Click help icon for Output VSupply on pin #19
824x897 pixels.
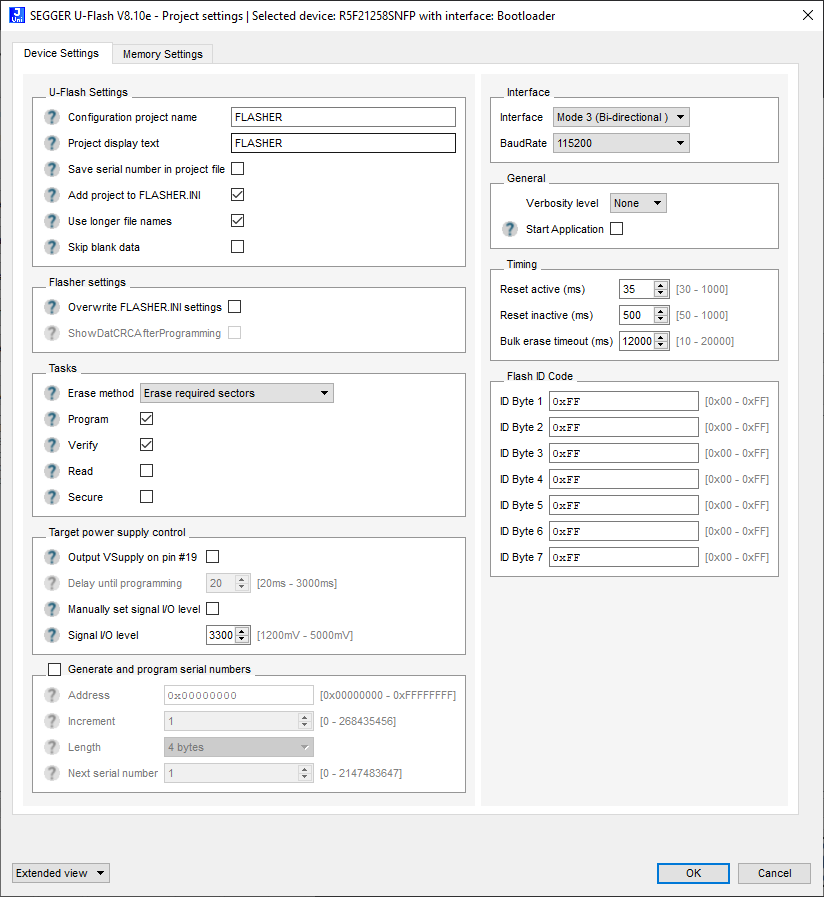point(52,557)
